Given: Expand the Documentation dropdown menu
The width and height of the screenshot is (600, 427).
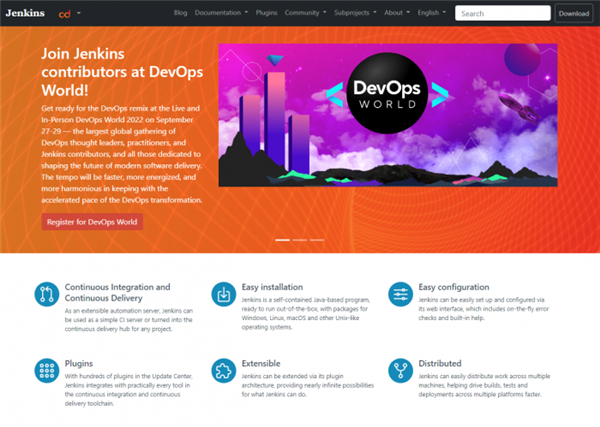Looking at the screenshot, I should point(222,14).
